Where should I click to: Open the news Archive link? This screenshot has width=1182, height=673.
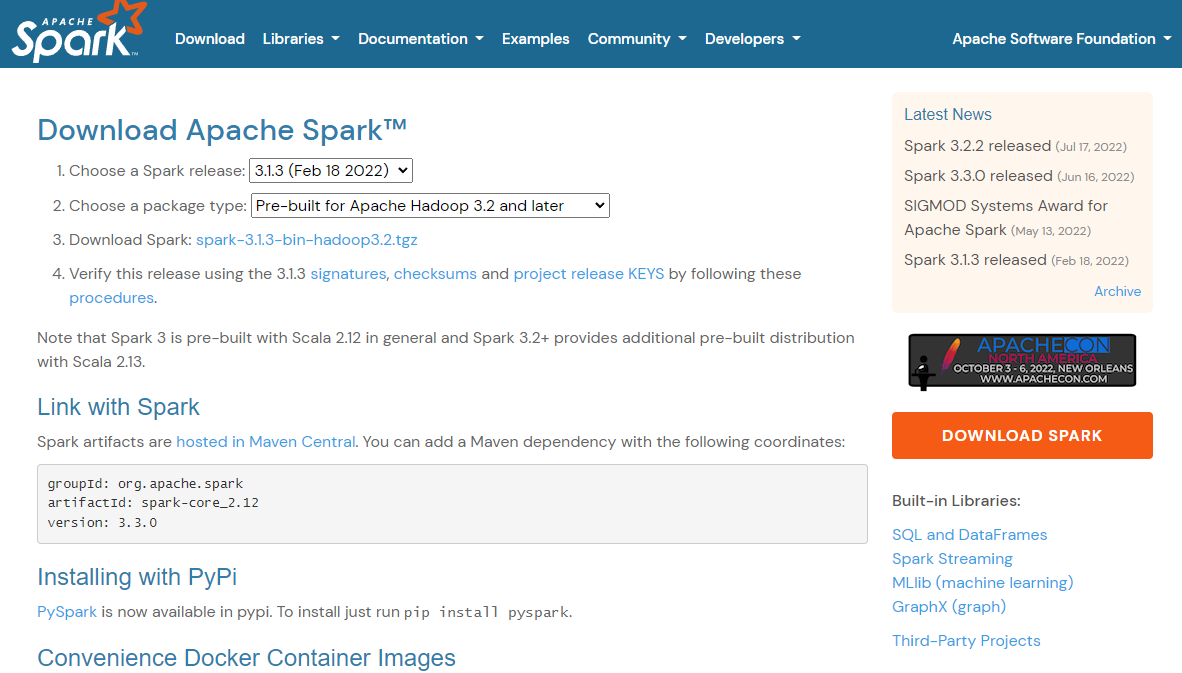click(x=1117, y=291)
